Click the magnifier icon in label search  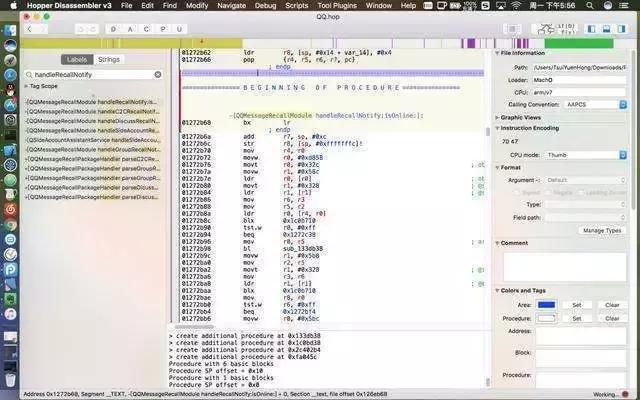click(x=29, y=75)
